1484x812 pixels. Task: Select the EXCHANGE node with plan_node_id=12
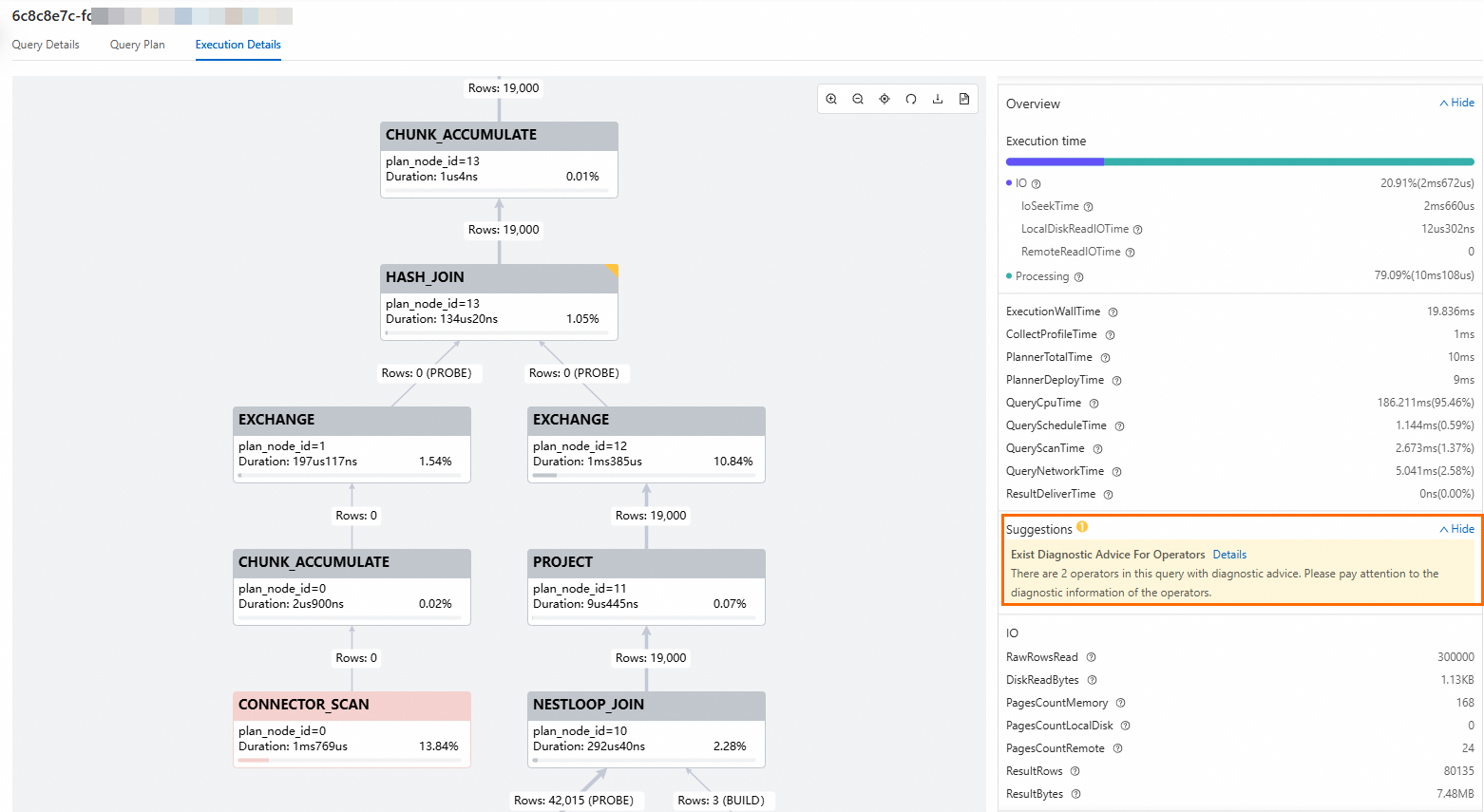(647, 444)
